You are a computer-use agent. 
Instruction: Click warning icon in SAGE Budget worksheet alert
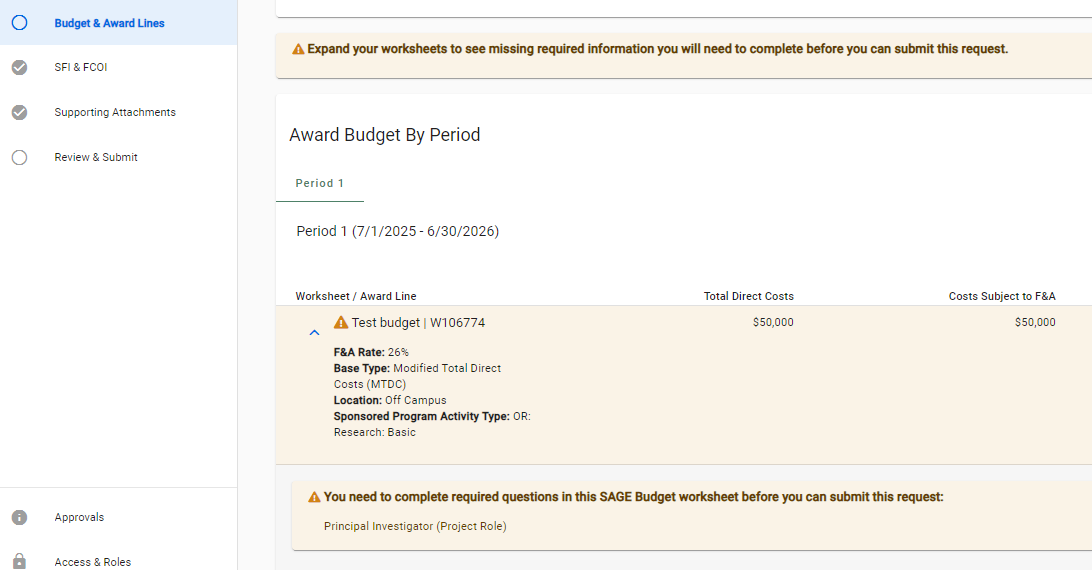315,497
